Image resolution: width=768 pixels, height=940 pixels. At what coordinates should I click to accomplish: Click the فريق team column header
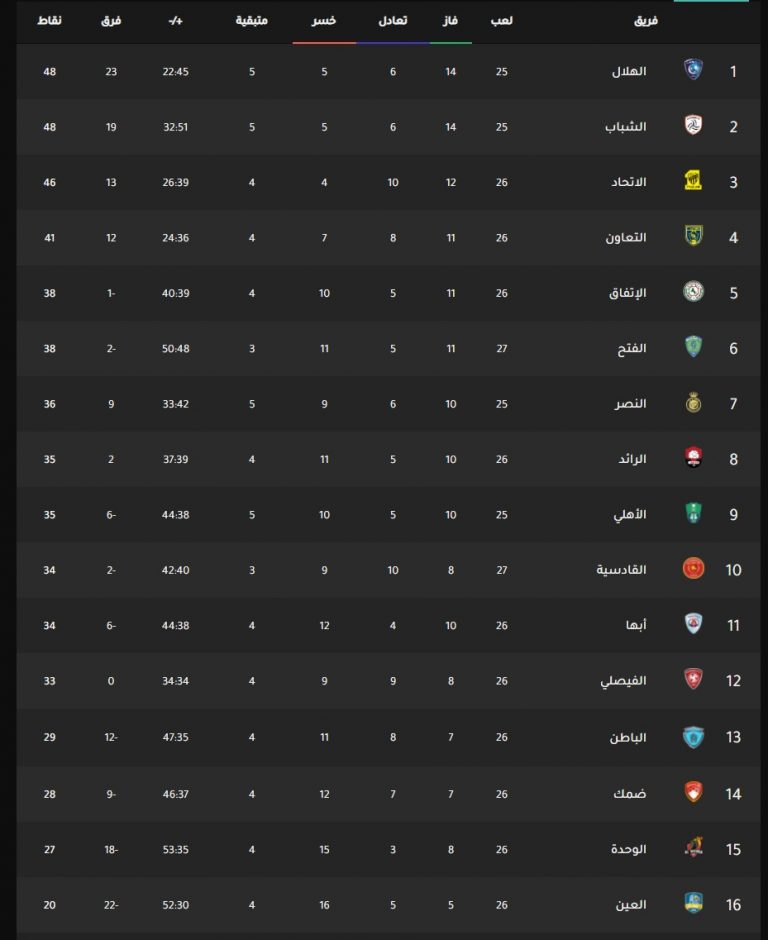tap(646, 20)
